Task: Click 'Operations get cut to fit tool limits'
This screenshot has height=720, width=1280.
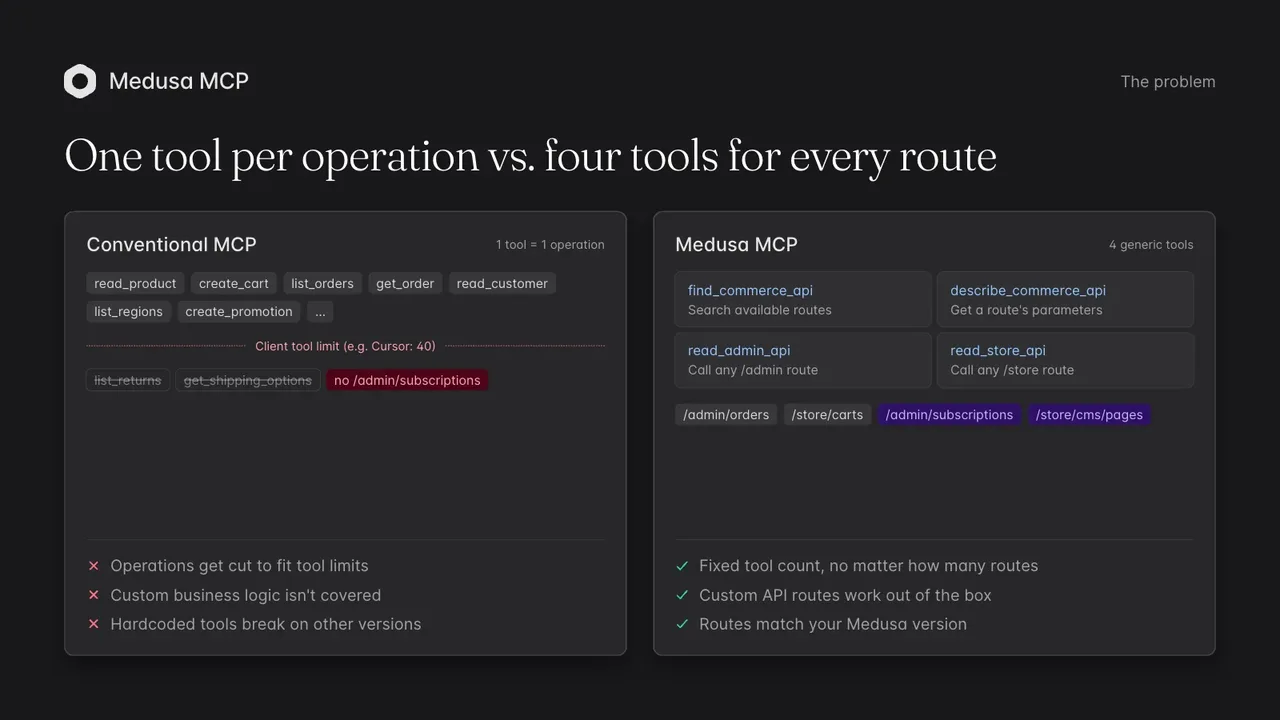Action: (239, 566)
